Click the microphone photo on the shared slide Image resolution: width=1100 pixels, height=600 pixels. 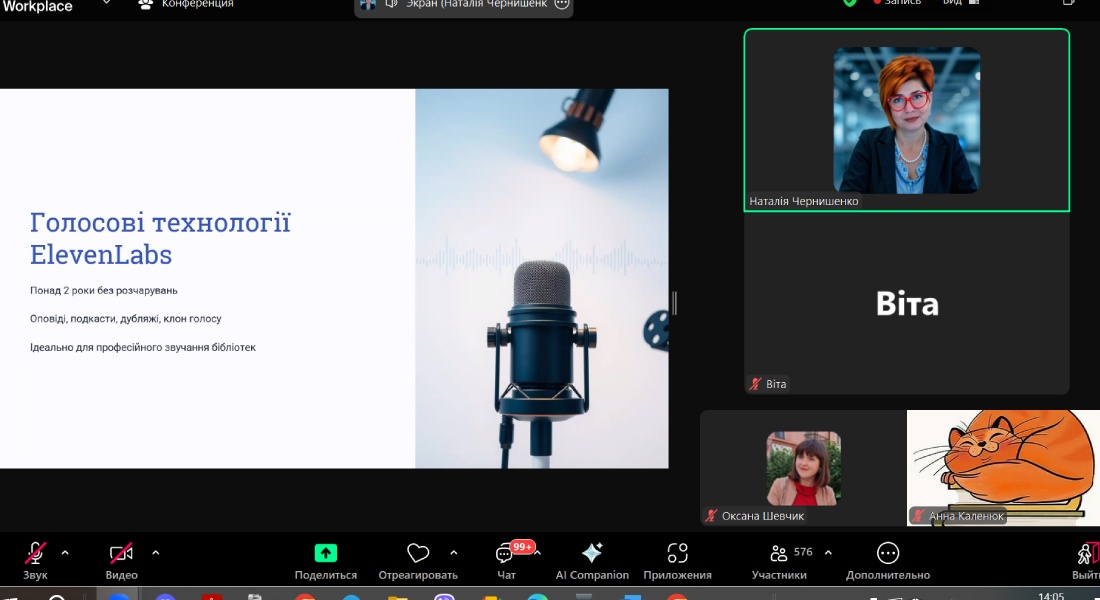click(x=542, y=278)
